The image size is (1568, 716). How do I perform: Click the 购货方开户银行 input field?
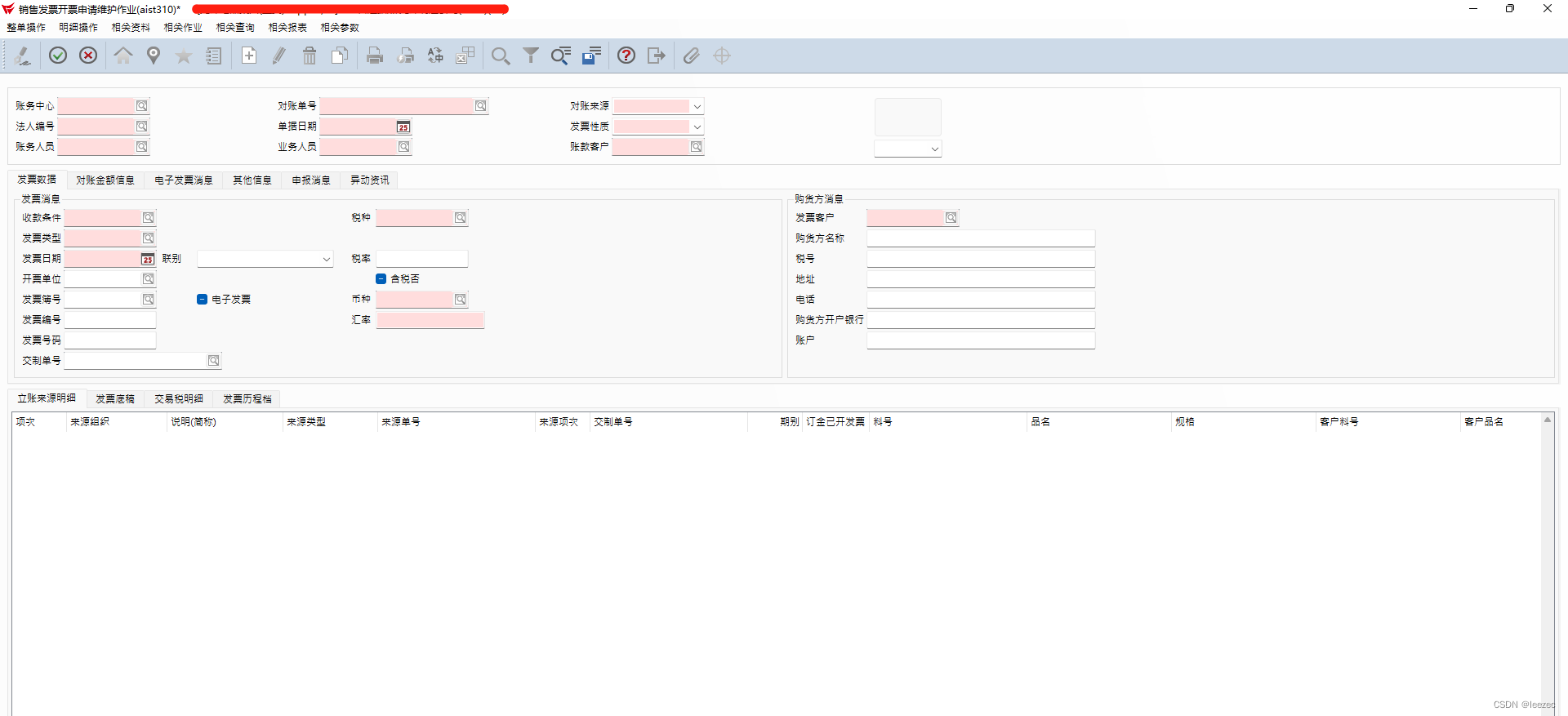tap(981, 320)
